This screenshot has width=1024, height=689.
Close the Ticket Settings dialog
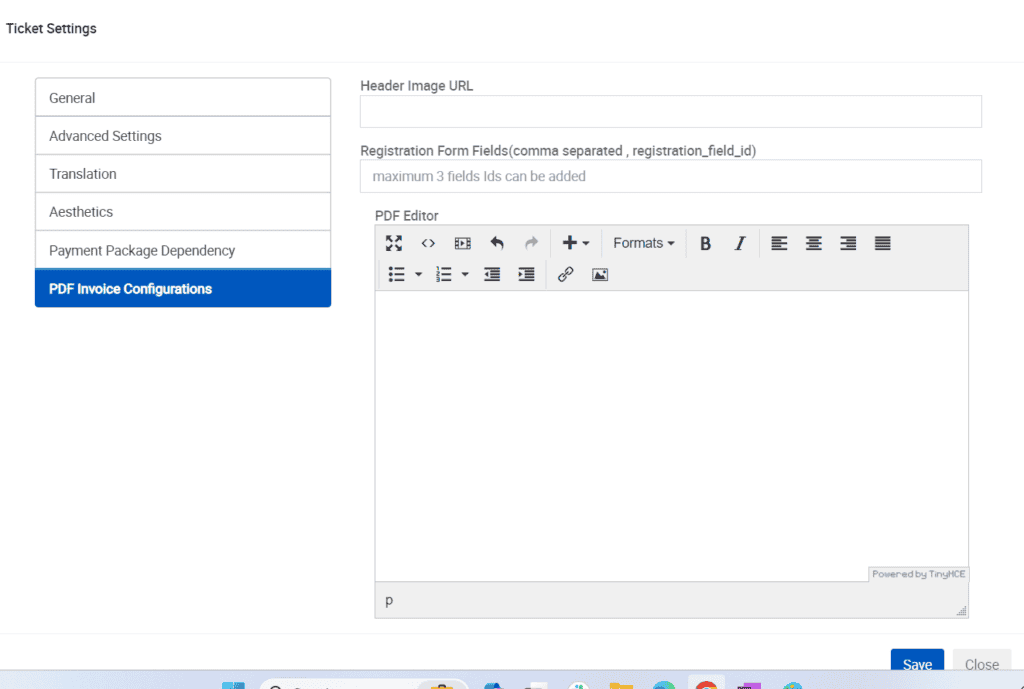tap(982, 662)
